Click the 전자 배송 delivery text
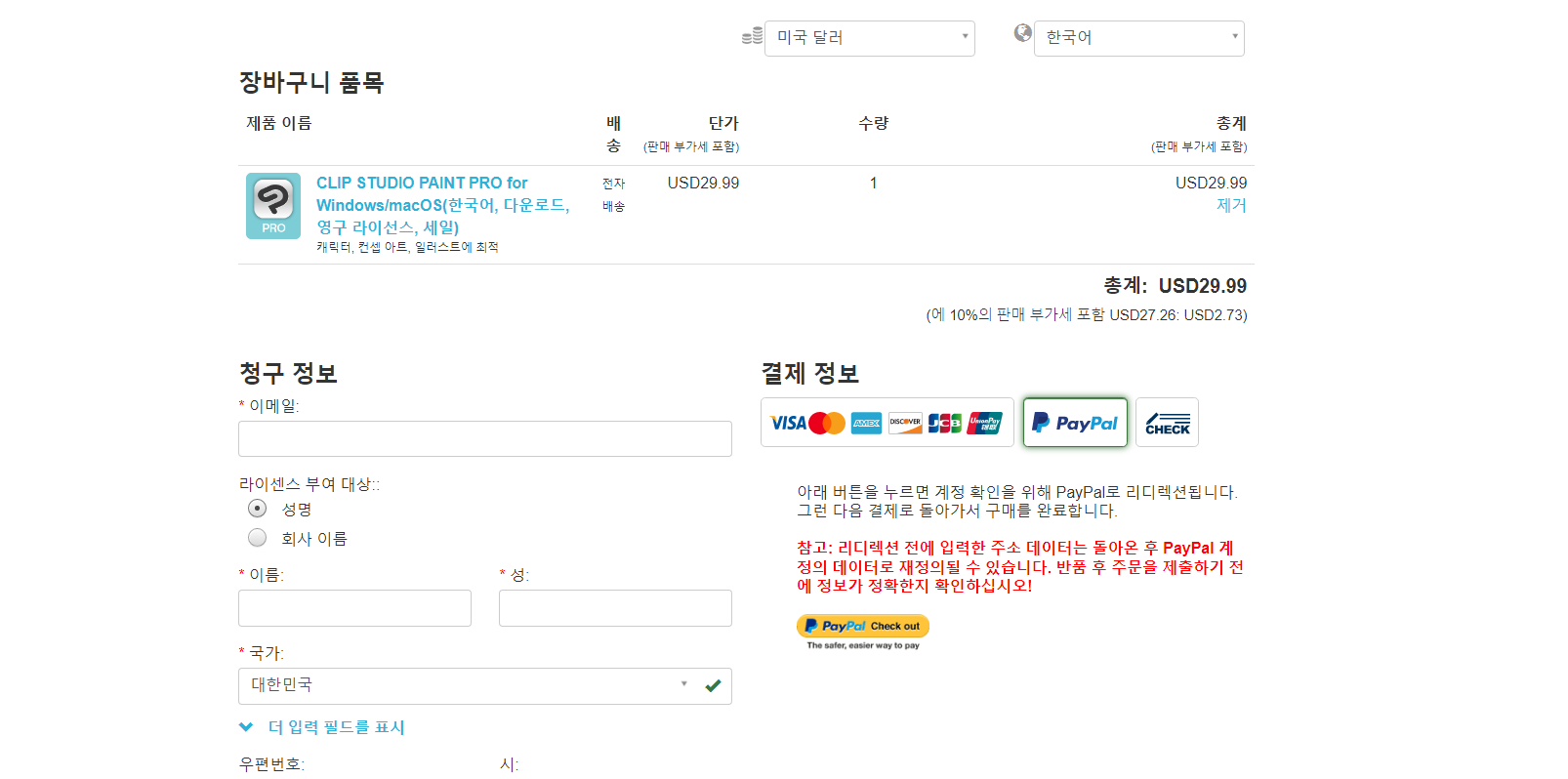1568x779 pixels. [x=613, y=194]
